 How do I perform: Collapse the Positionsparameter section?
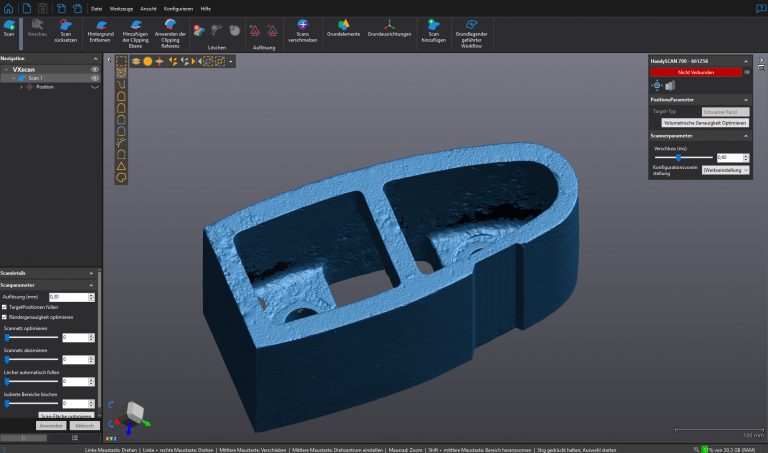point(746,99)
